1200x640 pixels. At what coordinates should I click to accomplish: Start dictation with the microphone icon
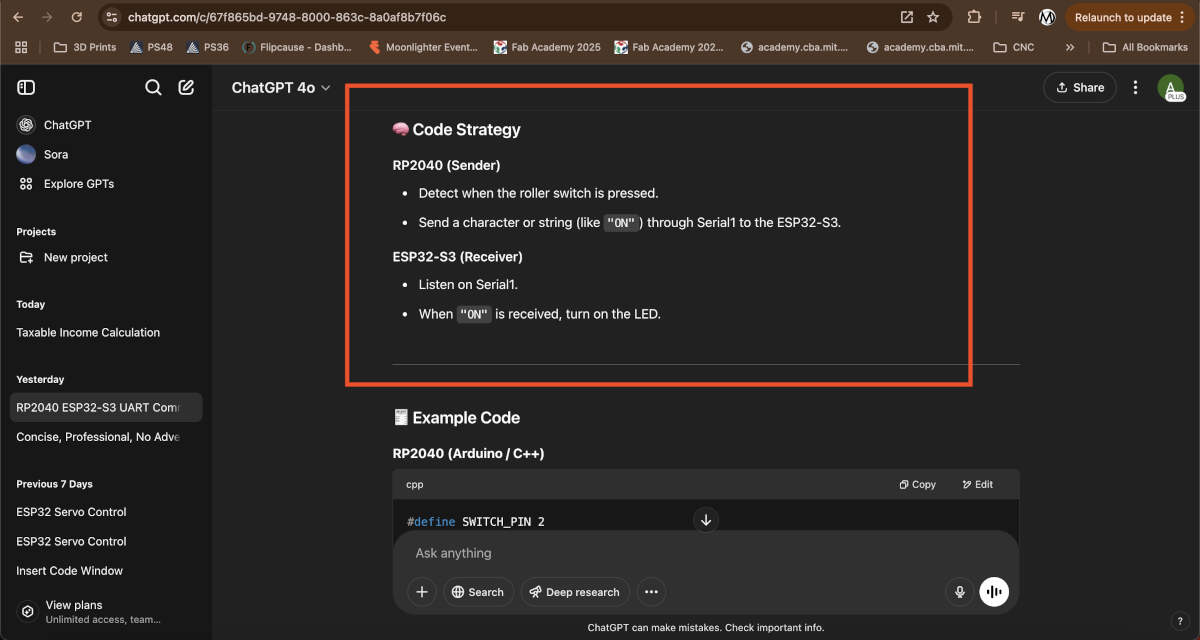(x=960, y=592)
